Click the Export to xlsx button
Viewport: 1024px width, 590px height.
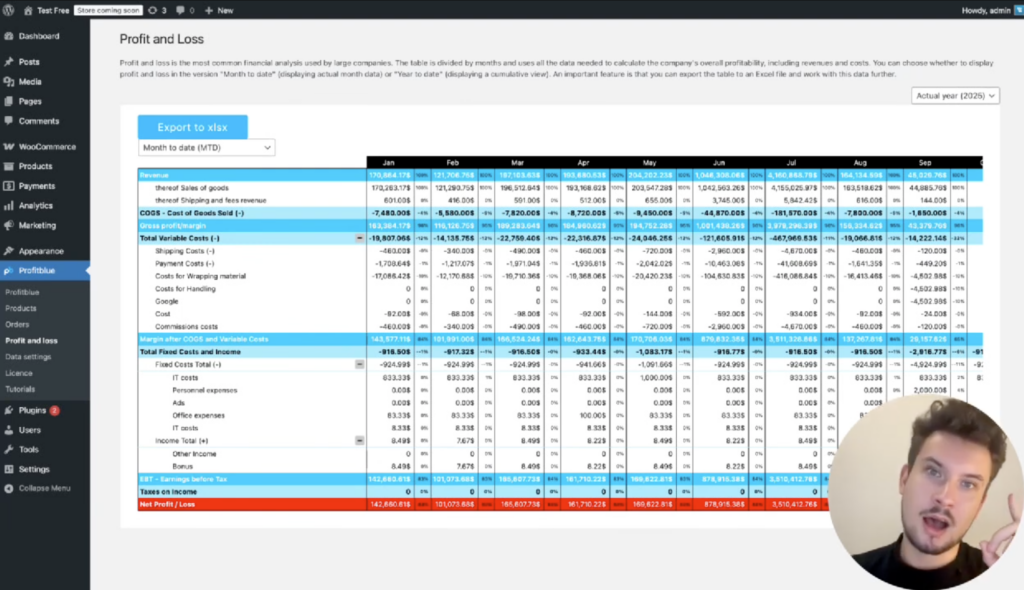click(x=192, y=127)
